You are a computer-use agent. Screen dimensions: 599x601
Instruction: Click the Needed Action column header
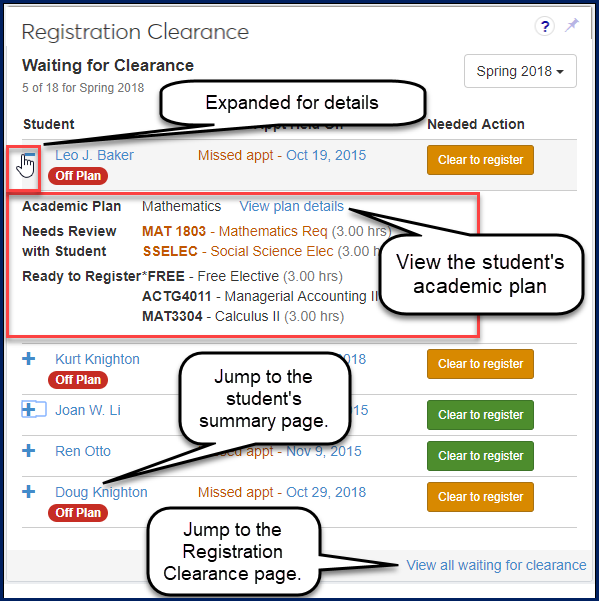tap(476, 124)
